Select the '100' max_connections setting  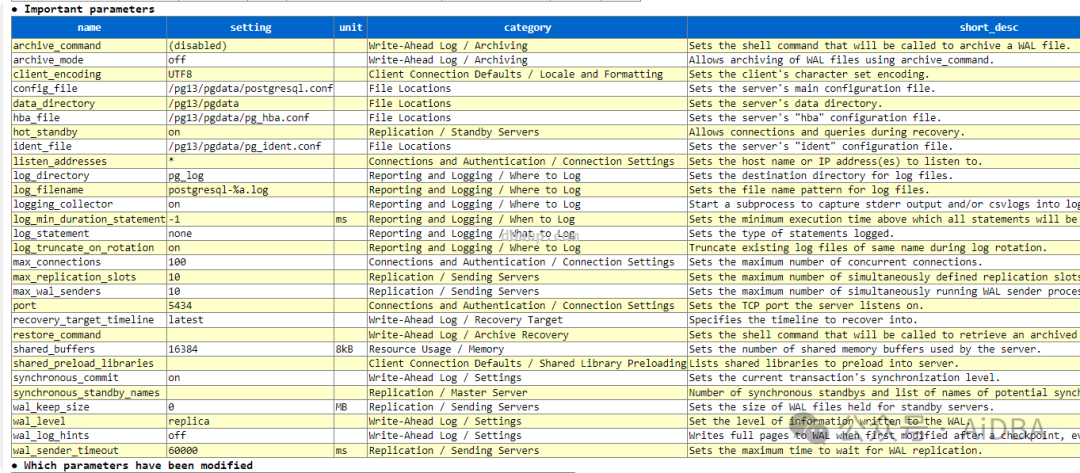(x=176, y=262)
